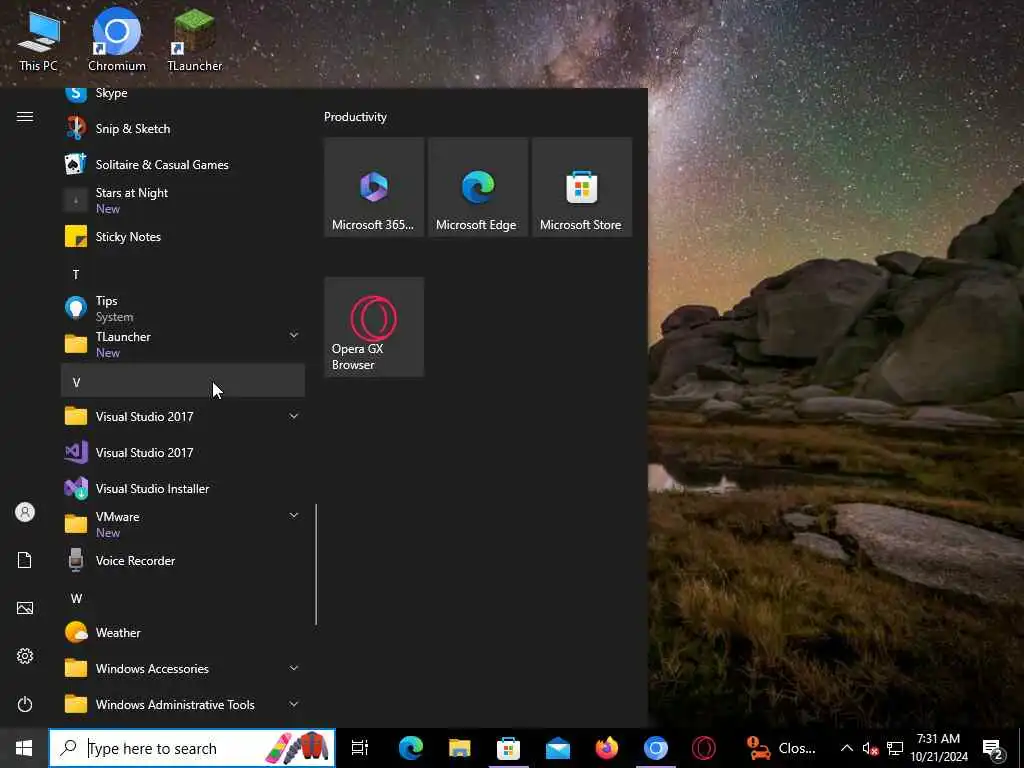Click the W letter group header
1024x768 pixels.
click(183, 598)
